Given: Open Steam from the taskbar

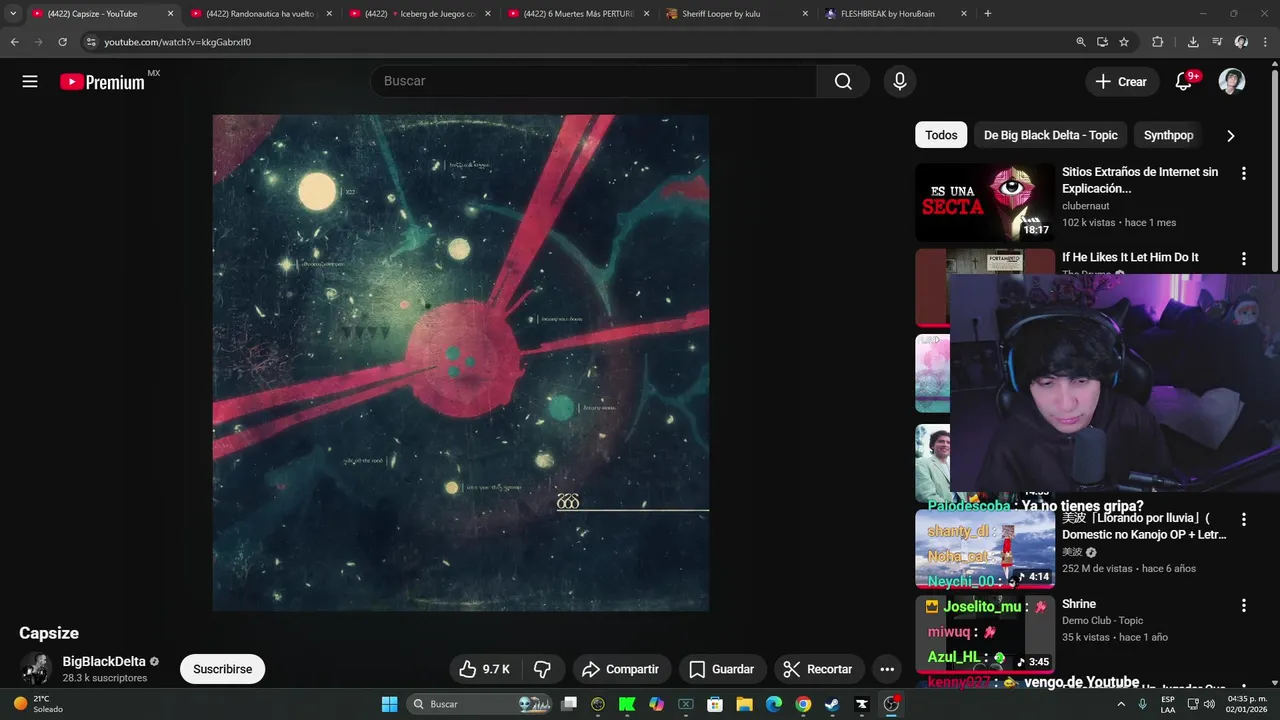Looking at the screenshot, I should tap(831, 704).
